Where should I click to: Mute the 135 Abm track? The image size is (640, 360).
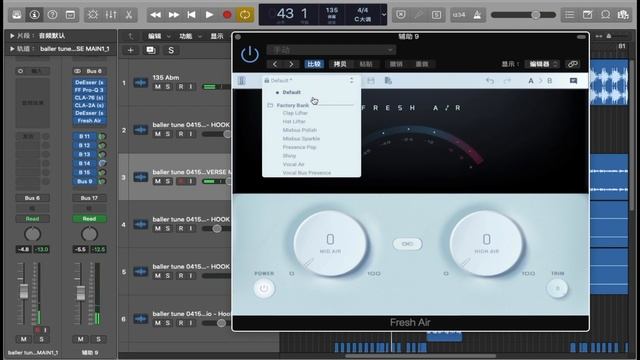158,87
